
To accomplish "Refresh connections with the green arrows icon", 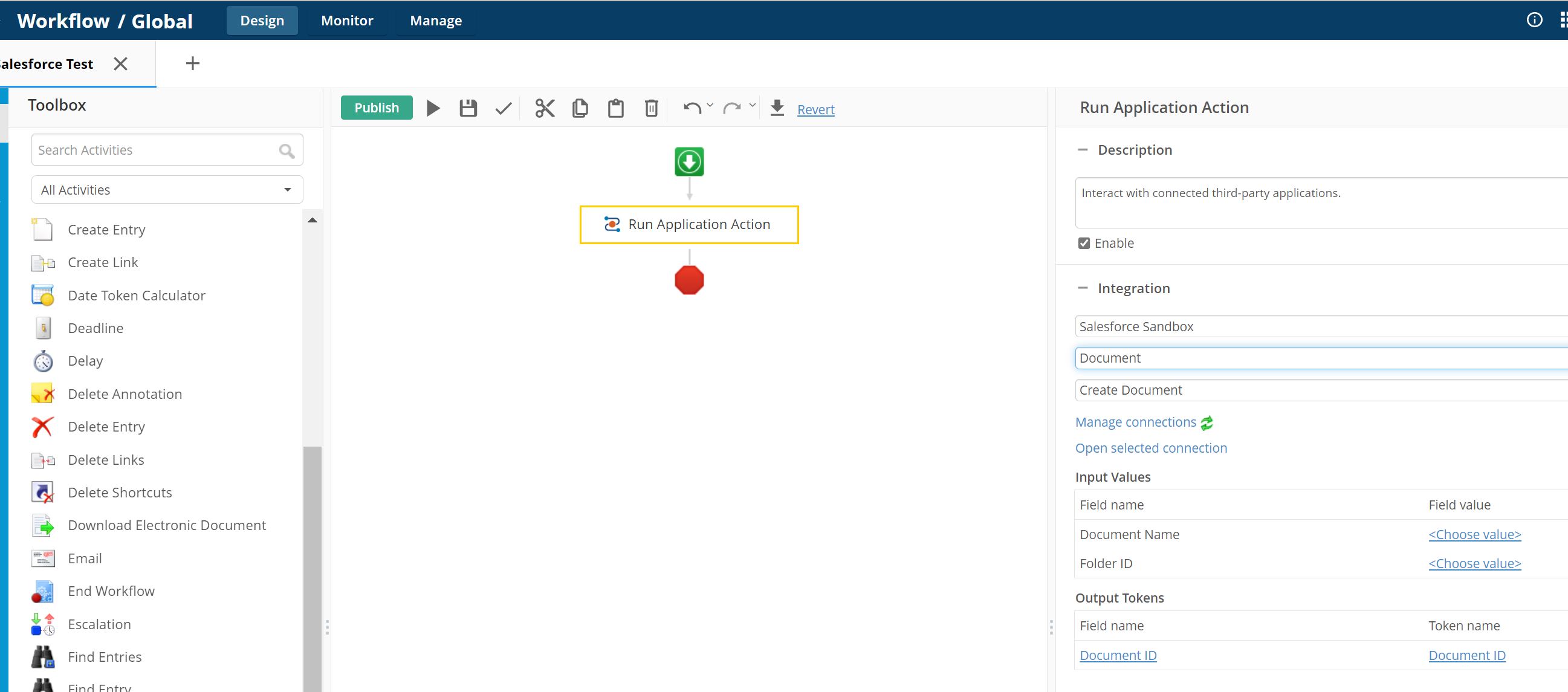I will [x=1207, y=422].
